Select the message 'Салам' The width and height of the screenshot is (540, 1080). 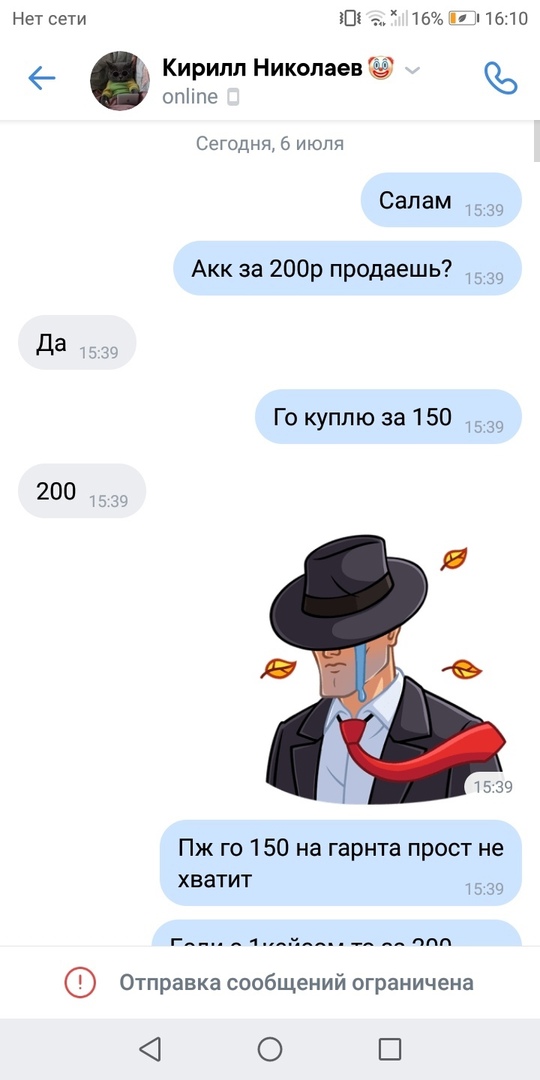click(x=442, y=200)
